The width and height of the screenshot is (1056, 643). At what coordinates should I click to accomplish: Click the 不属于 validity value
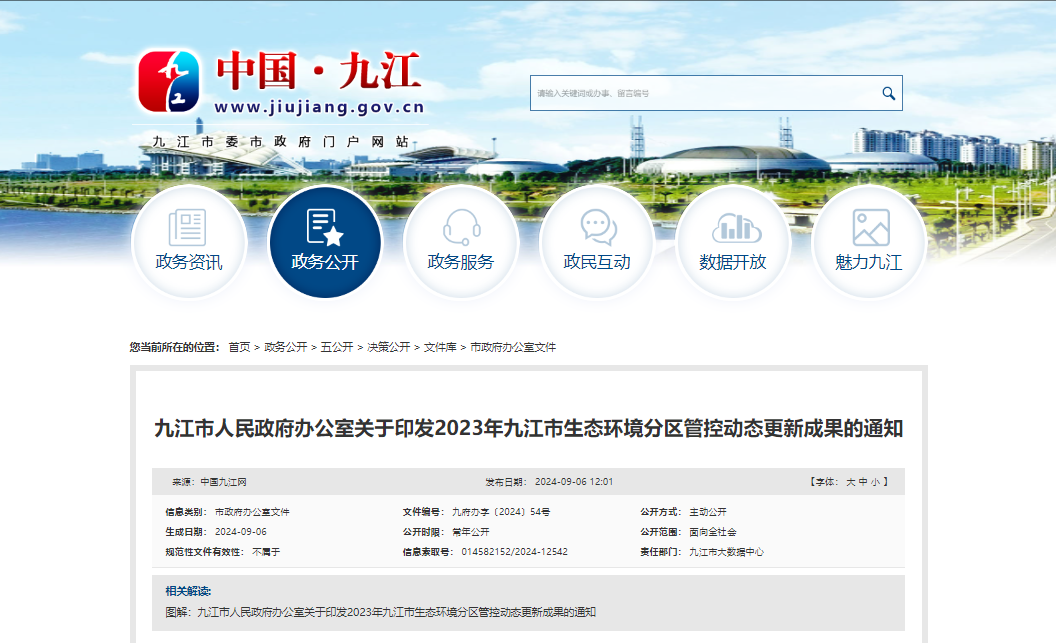(266, 552)
